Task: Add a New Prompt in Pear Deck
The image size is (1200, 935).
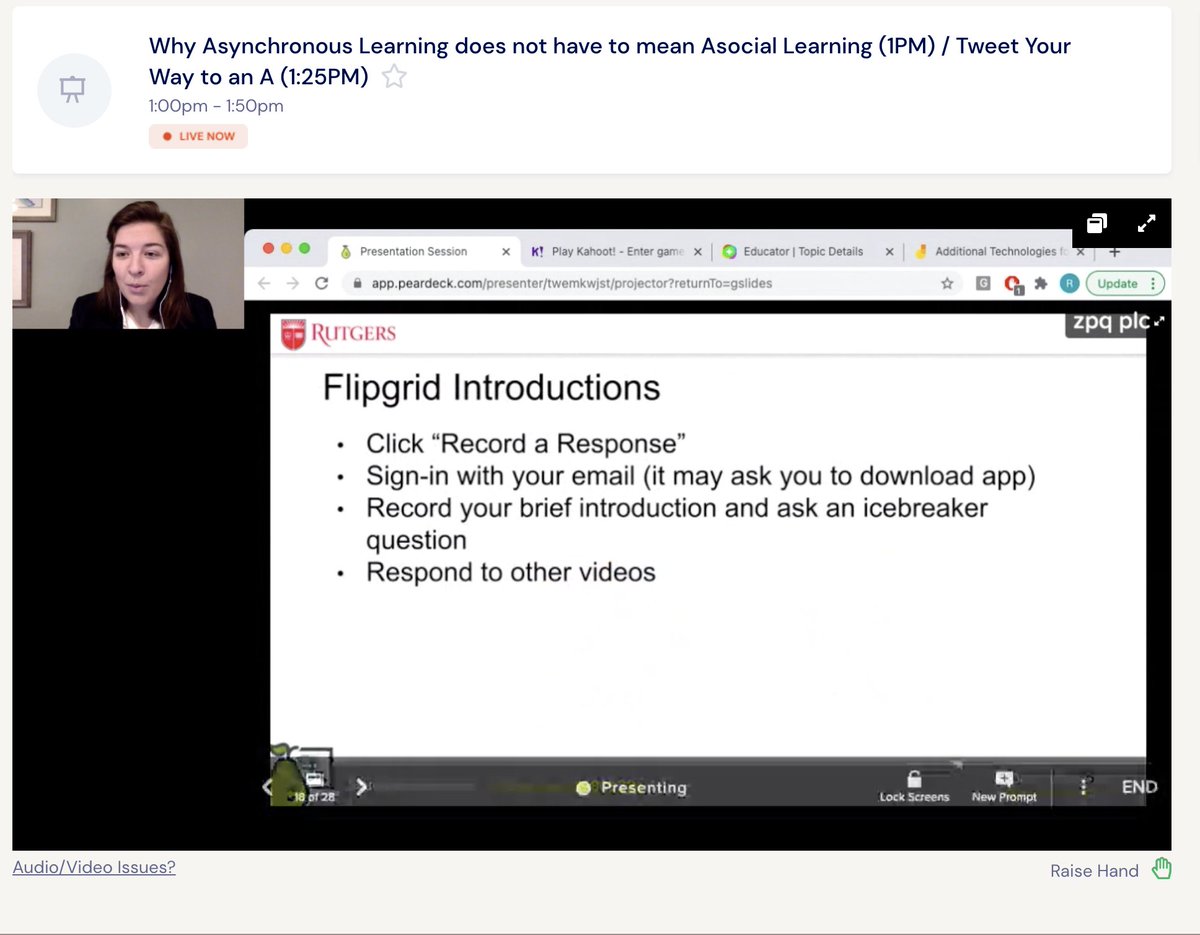Action: 1004,786
